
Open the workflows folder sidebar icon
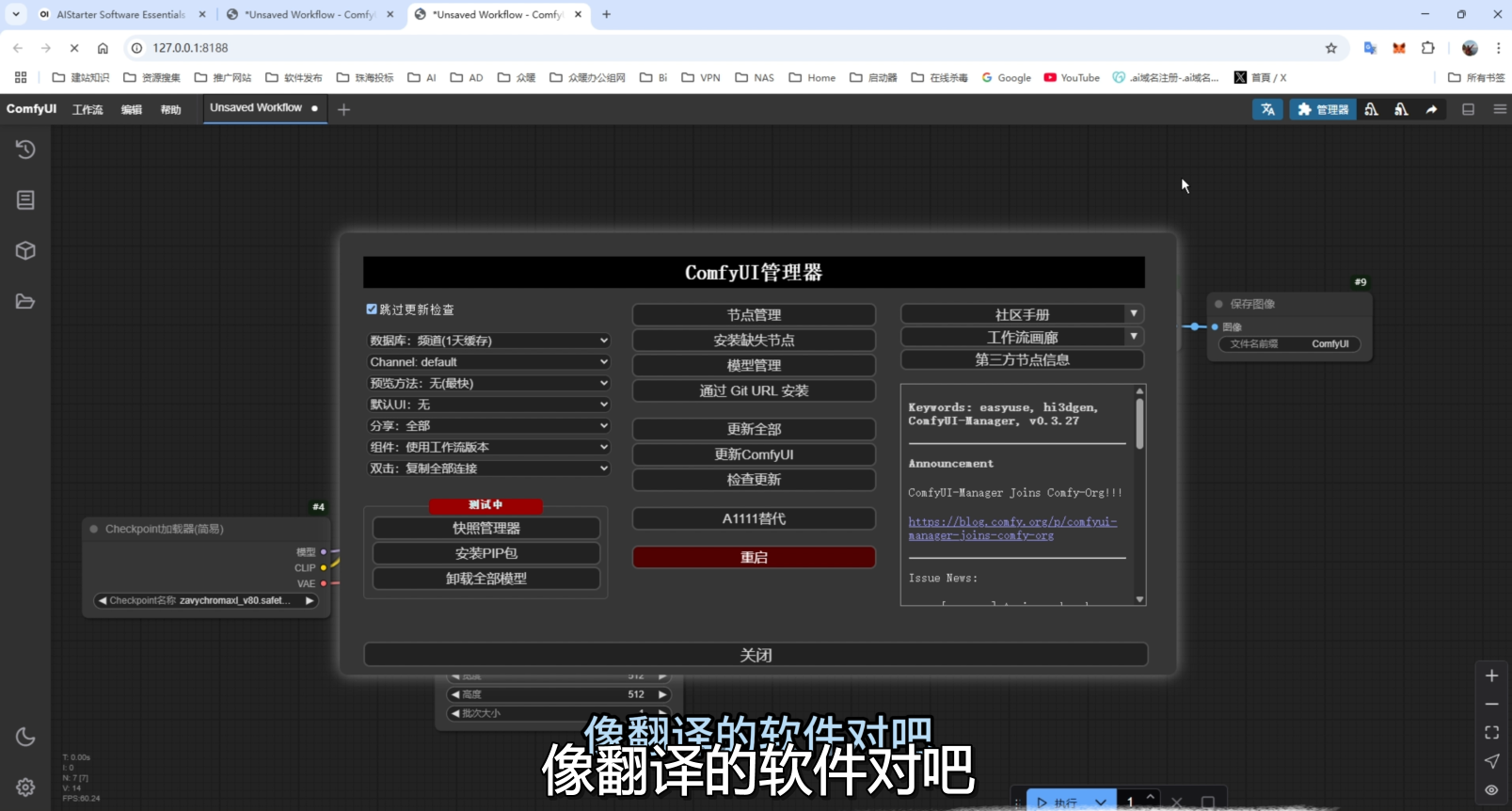[25, 301]
